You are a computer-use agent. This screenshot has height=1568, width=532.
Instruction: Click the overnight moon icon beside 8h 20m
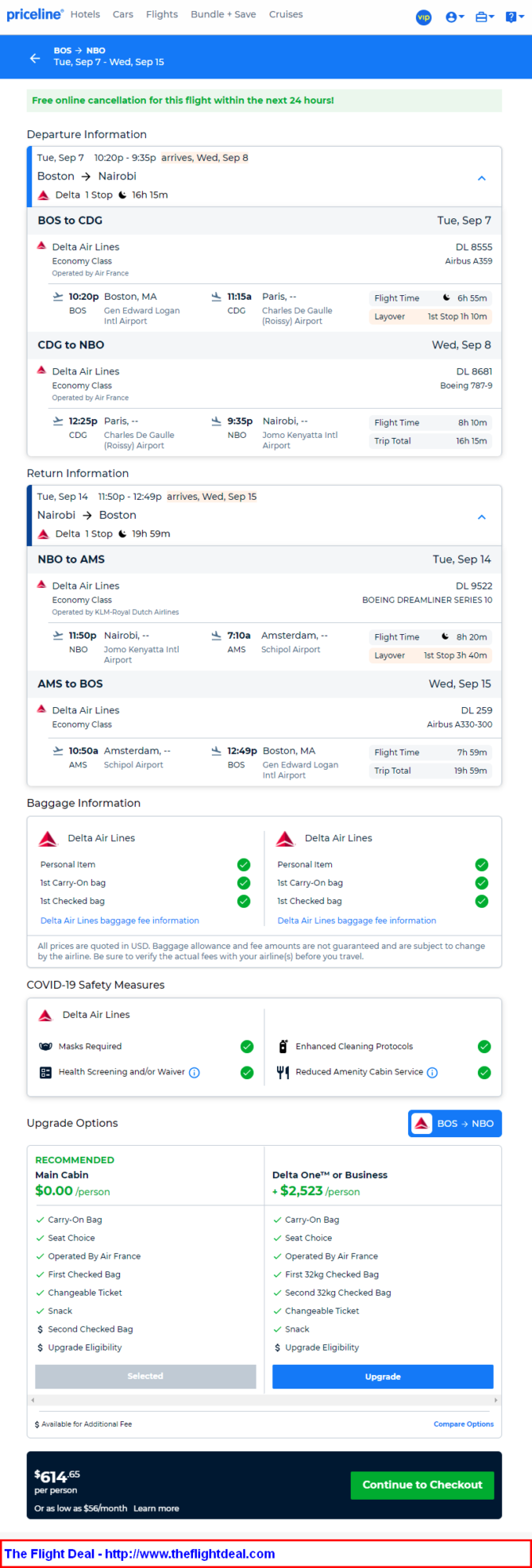pyautogui.click(x=445, y=636)
